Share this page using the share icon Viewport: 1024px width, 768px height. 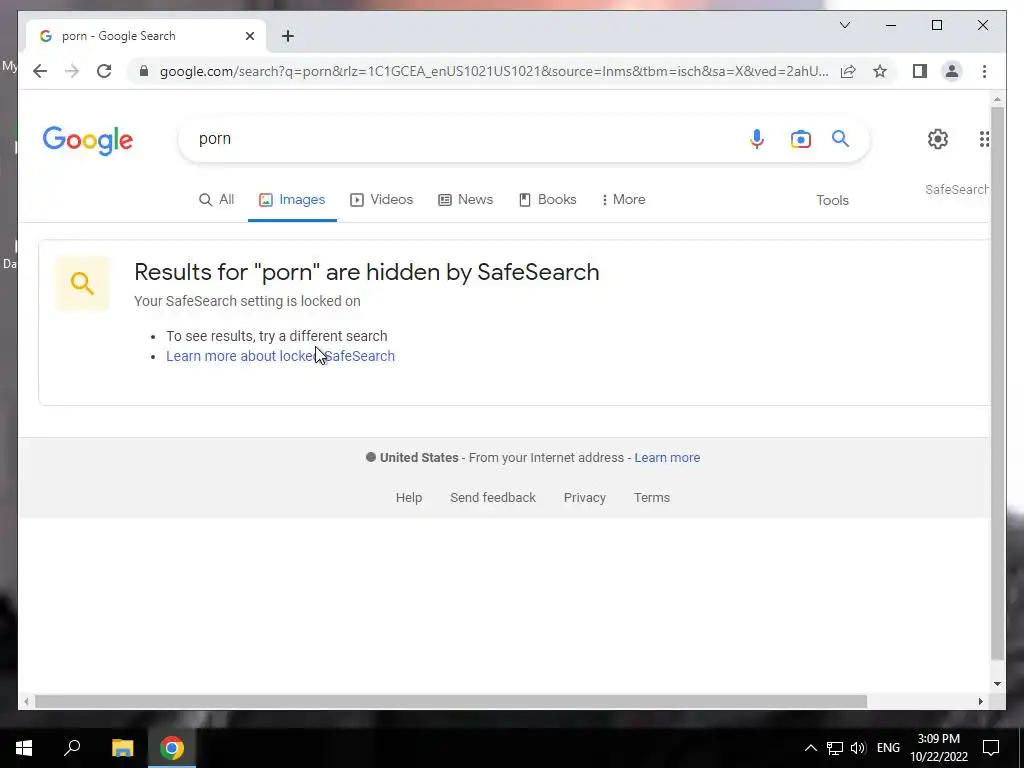click(848, 71)
